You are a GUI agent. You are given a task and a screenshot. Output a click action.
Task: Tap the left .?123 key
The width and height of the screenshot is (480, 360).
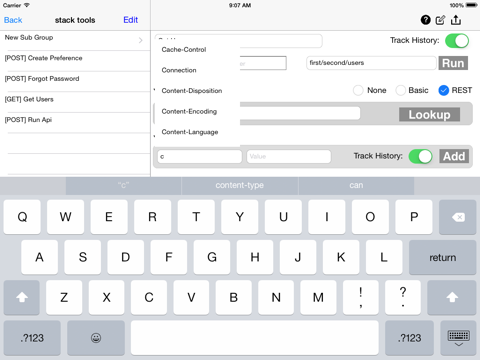coord(32,338)
